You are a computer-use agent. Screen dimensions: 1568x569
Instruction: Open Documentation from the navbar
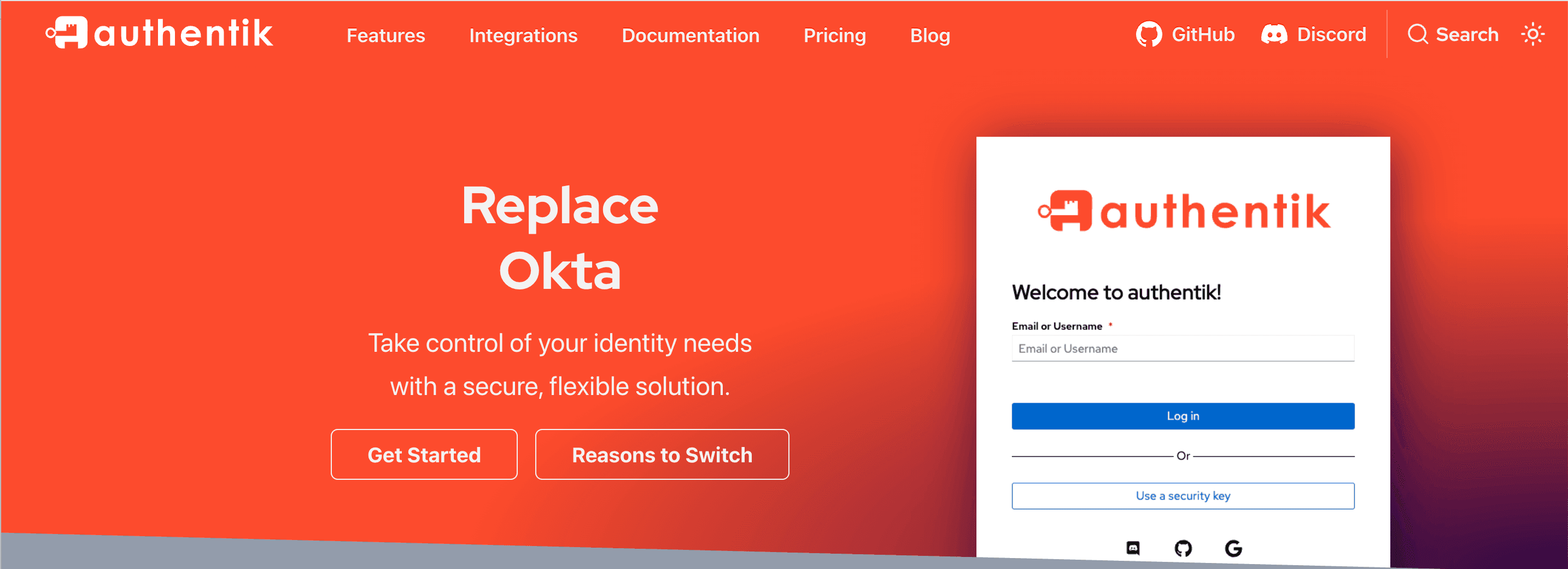(x=691, y=36)
